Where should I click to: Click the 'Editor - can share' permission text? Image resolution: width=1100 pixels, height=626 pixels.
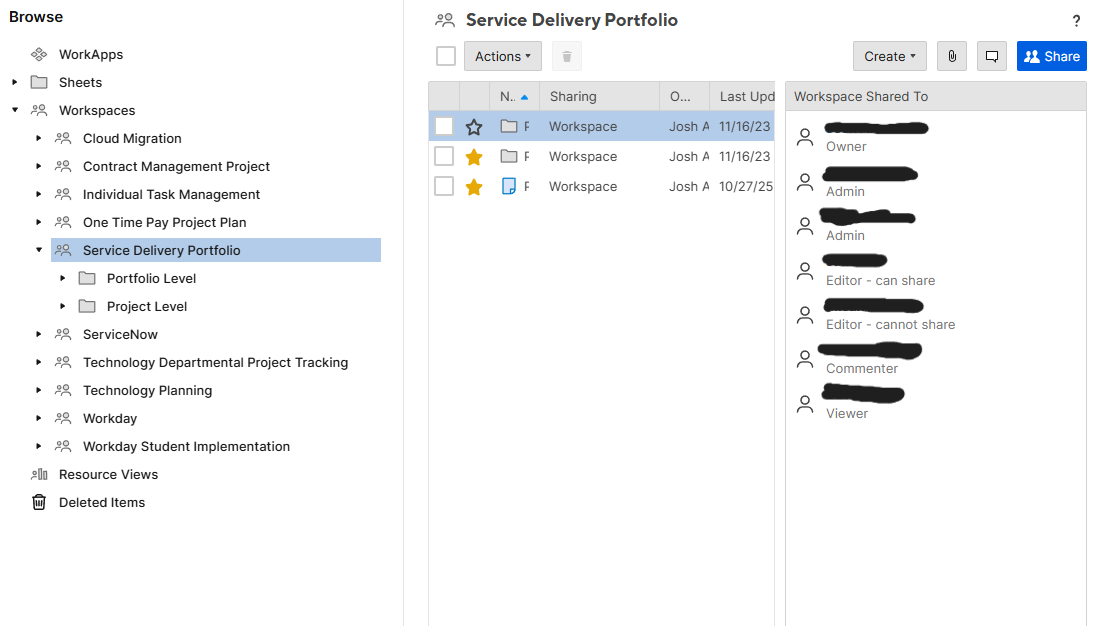[880, 280]
